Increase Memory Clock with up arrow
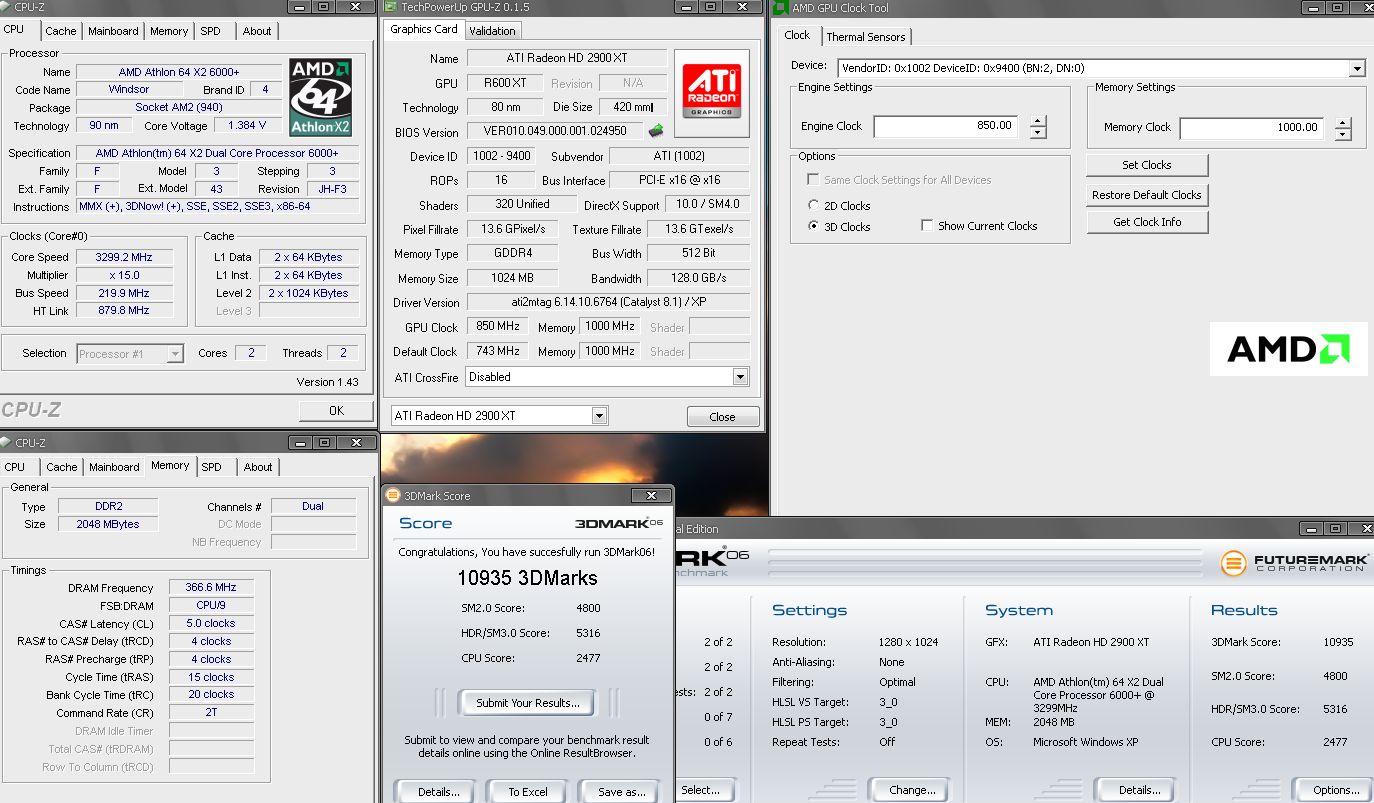The height and width of the screenshot is (803, 1374). (1343, 122)
